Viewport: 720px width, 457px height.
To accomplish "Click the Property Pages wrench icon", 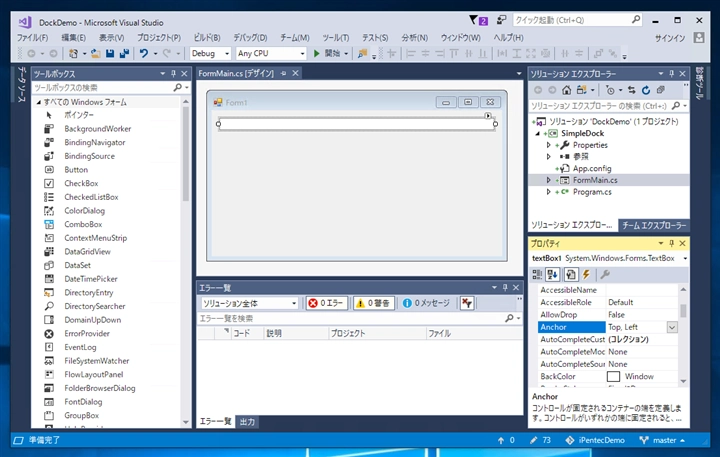I will coord(605,275).
